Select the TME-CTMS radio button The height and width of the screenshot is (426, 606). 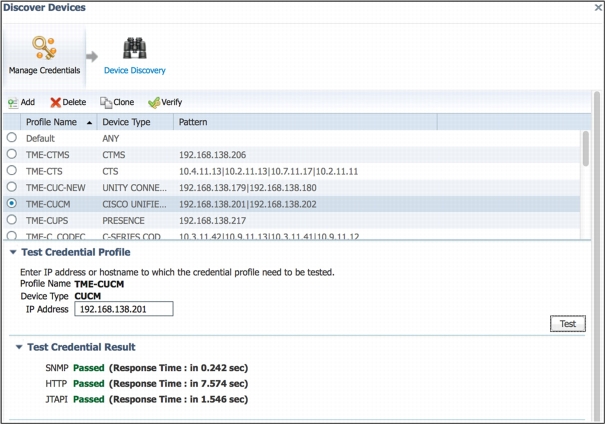pyautogui.click(x=12, y=154)
